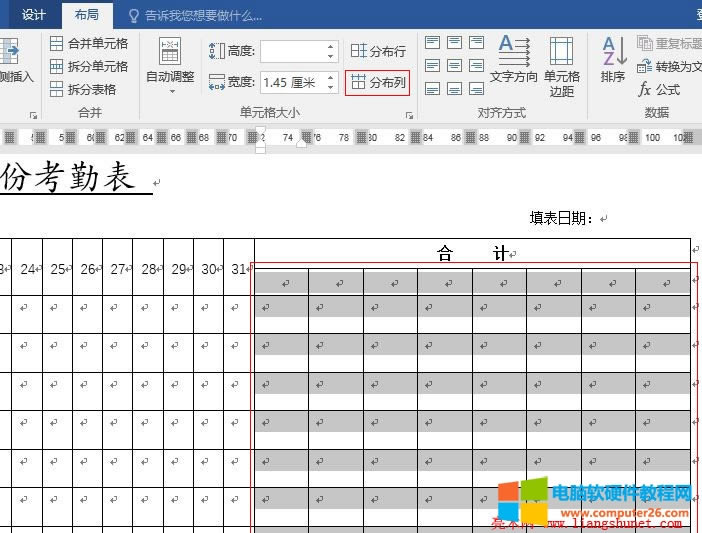Screen dimensions: 702x533
Task: Click the 高度 height icon
Action: coord(217,51)
